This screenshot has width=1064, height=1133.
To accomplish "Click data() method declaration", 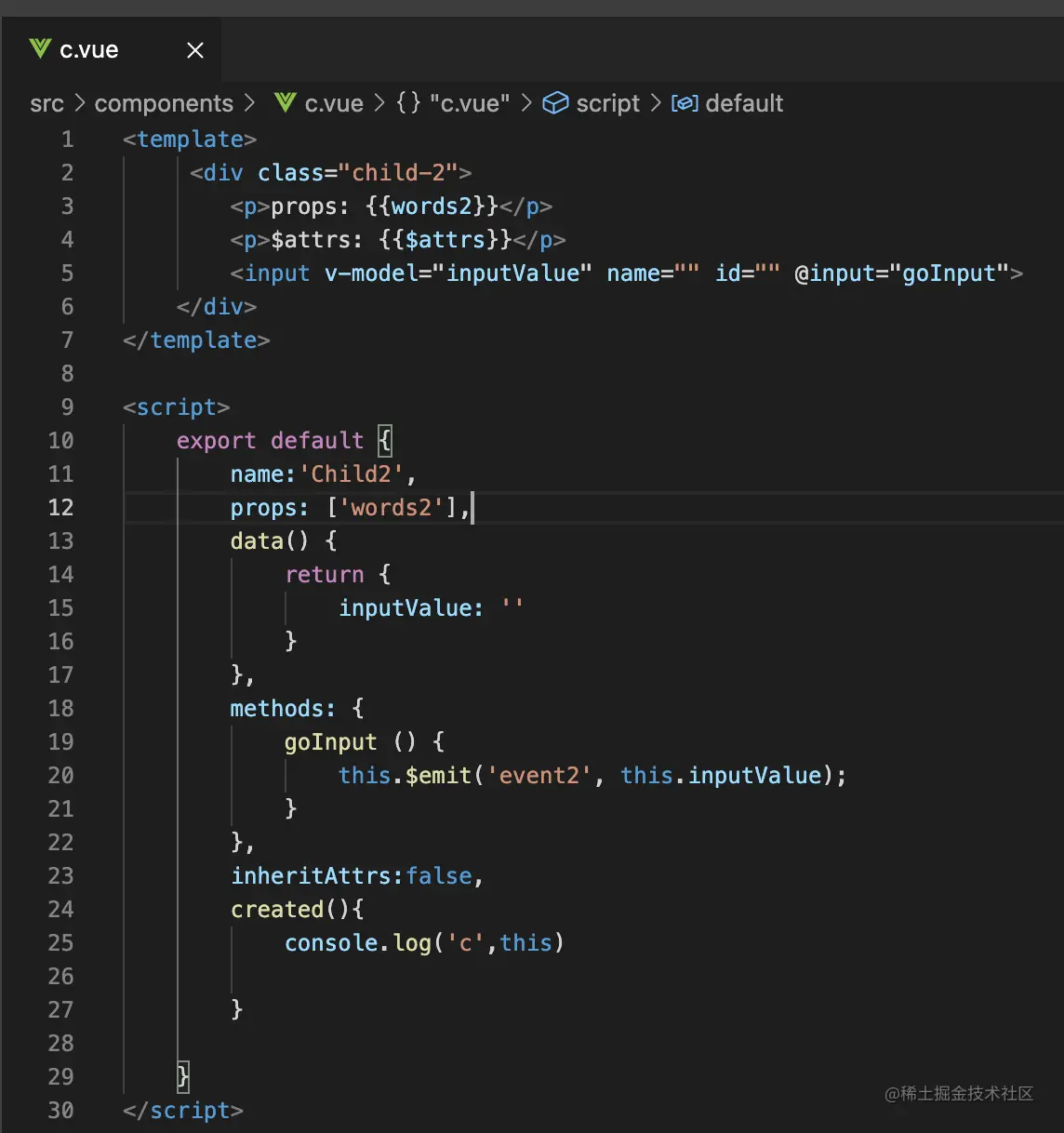I will 270,541.
